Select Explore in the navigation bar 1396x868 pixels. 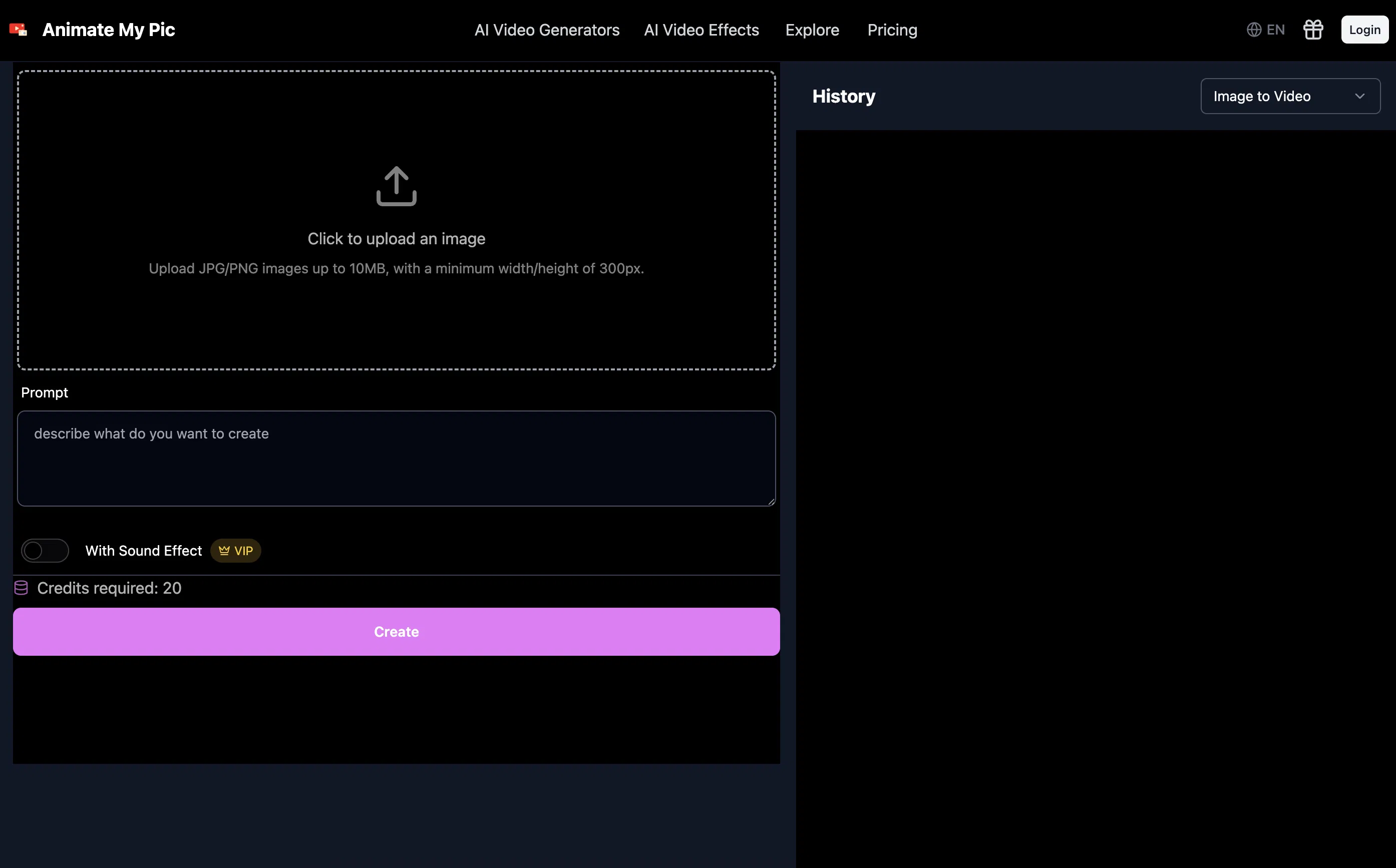(812, 29)
